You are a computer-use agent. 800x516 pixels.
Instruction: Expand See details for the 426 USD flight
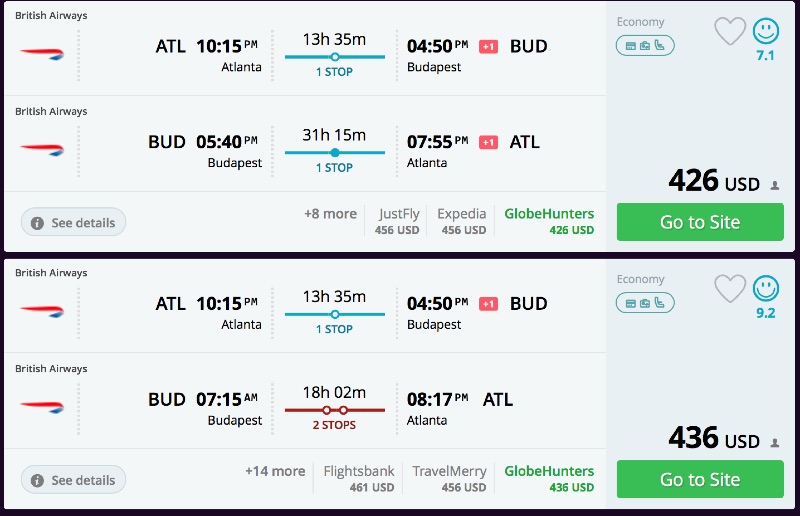(73, 222)
